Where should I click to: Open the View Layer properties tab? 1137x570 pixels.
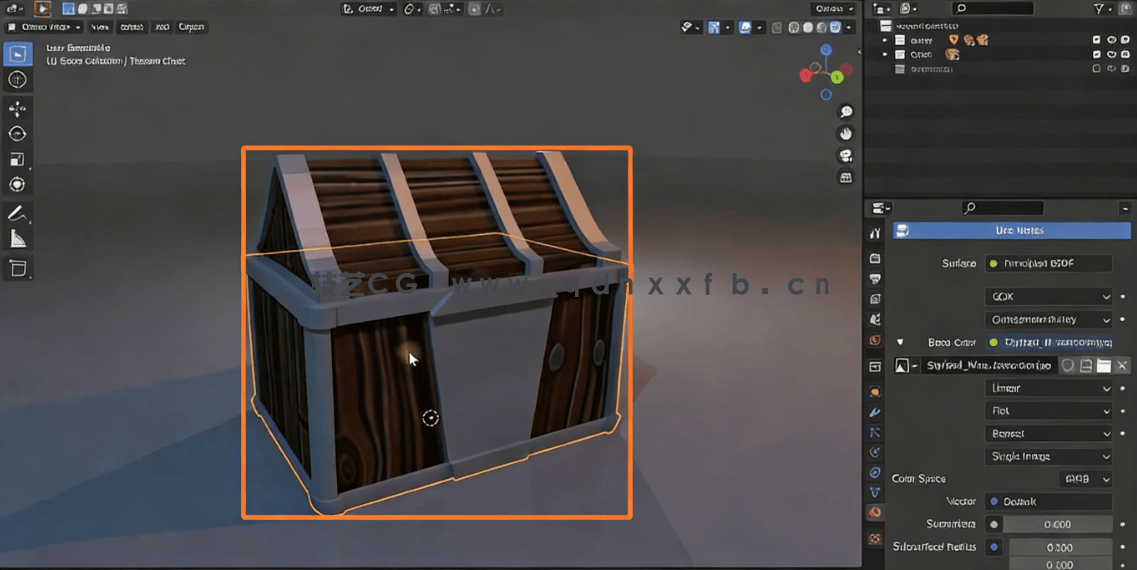(875, 299)
